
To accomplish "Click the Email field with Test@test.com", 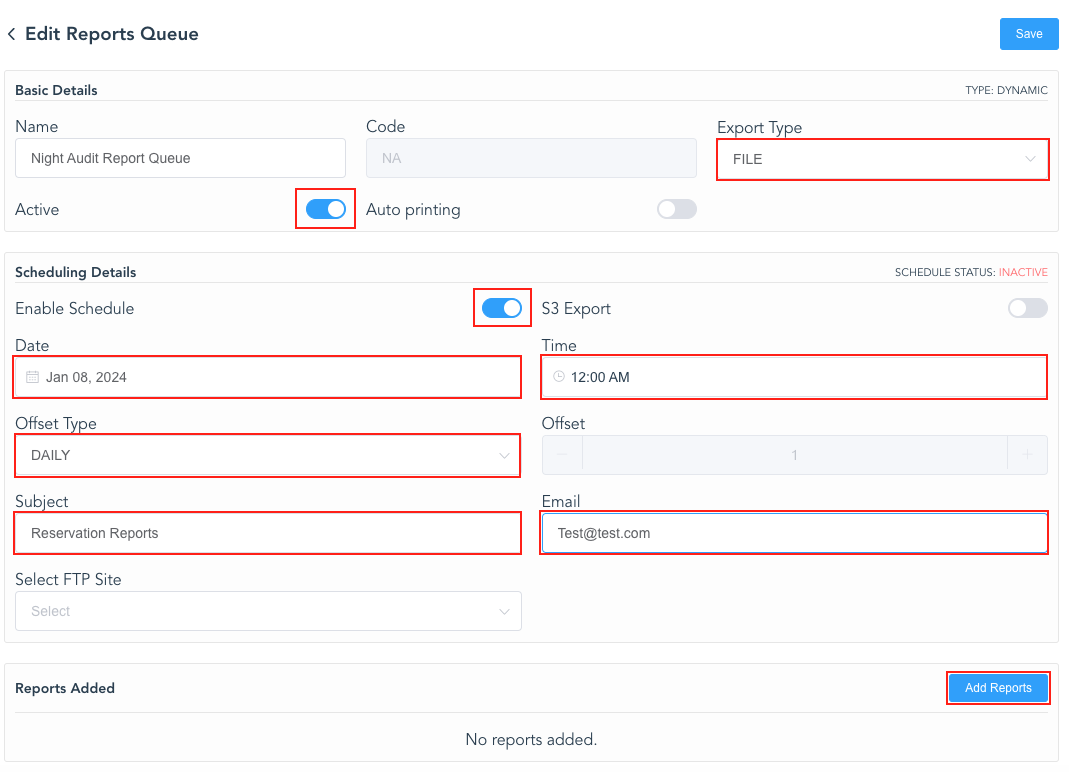I will coord(794,533).
